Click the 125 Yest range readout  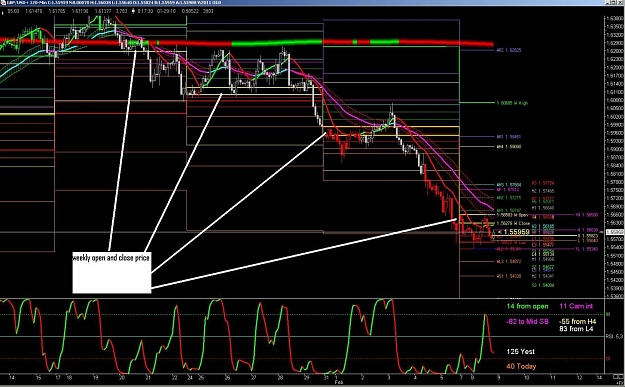point(521,352)
